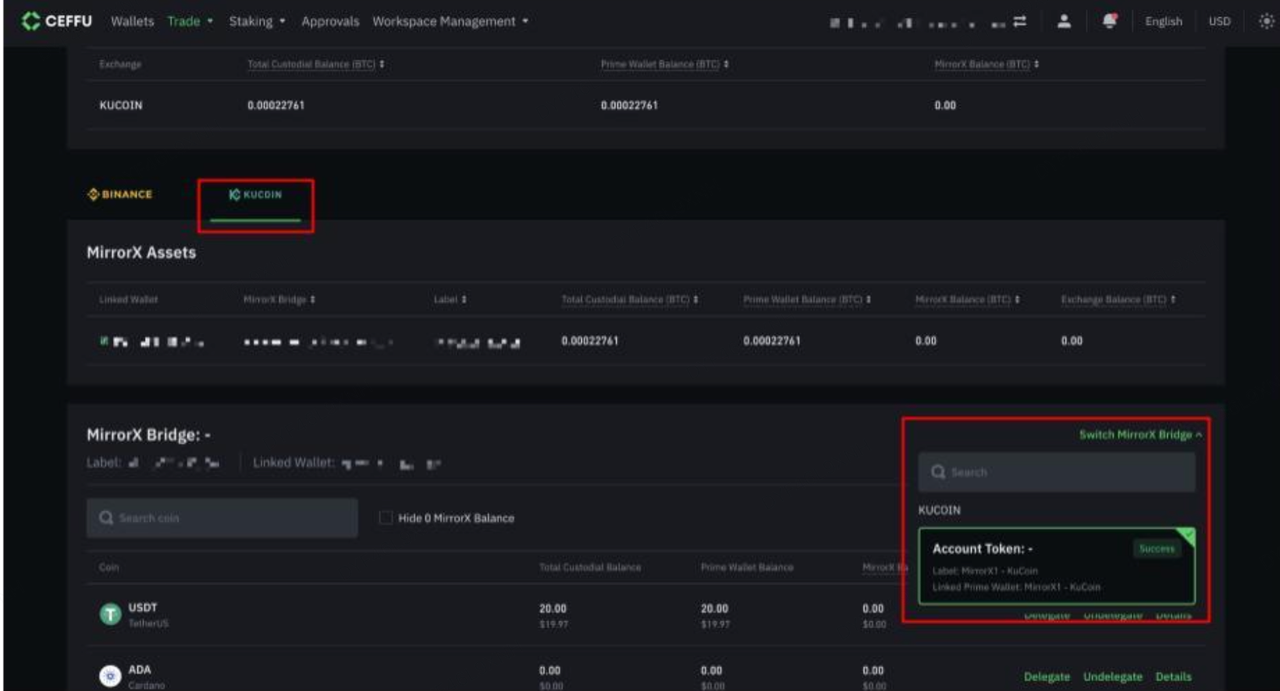
Task: Switch to the Binance exchange tab
Action: [x=120, y=194]
